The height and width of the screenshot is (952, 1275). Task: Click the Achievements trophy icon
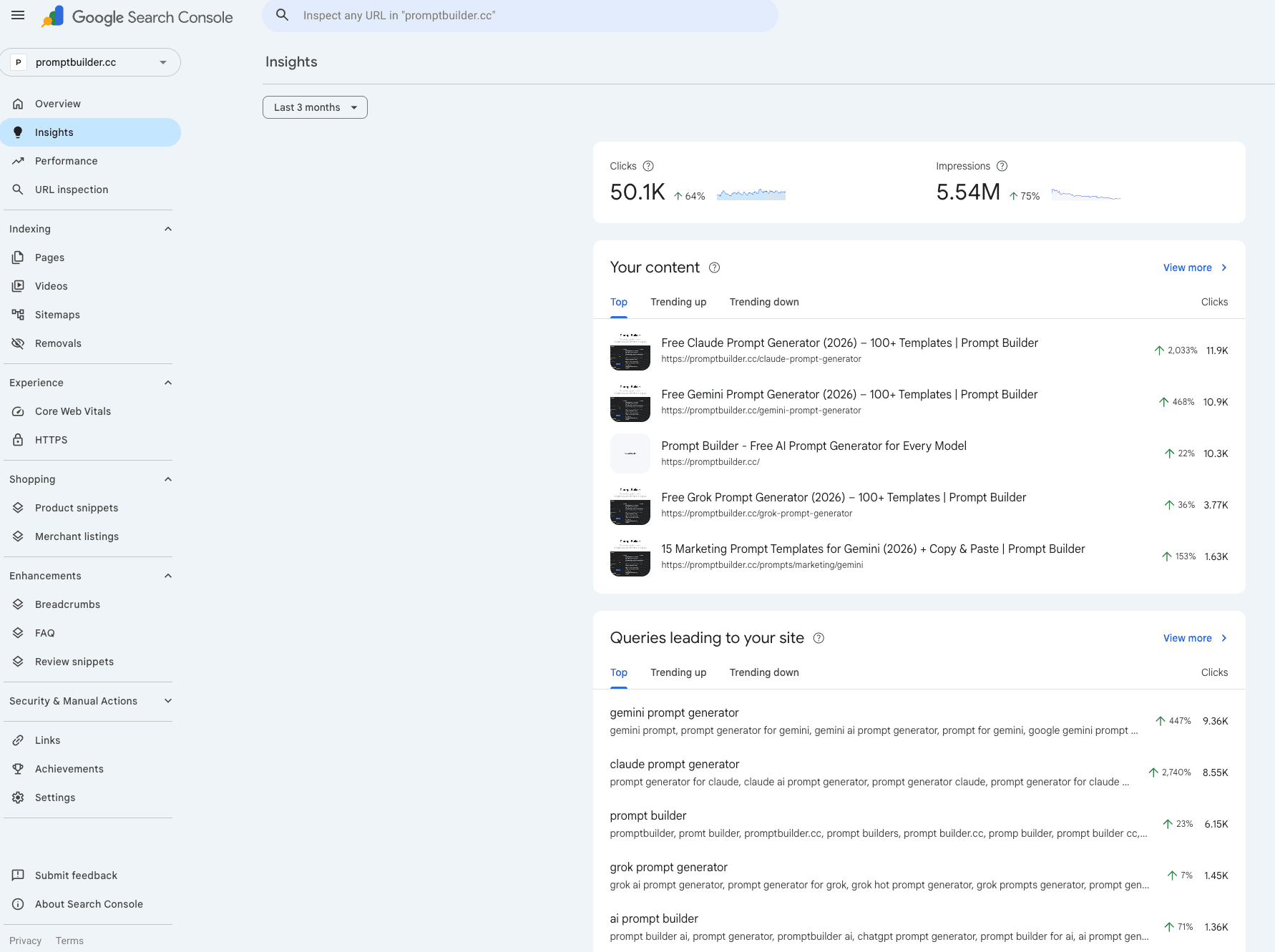[x=18, y=769]
